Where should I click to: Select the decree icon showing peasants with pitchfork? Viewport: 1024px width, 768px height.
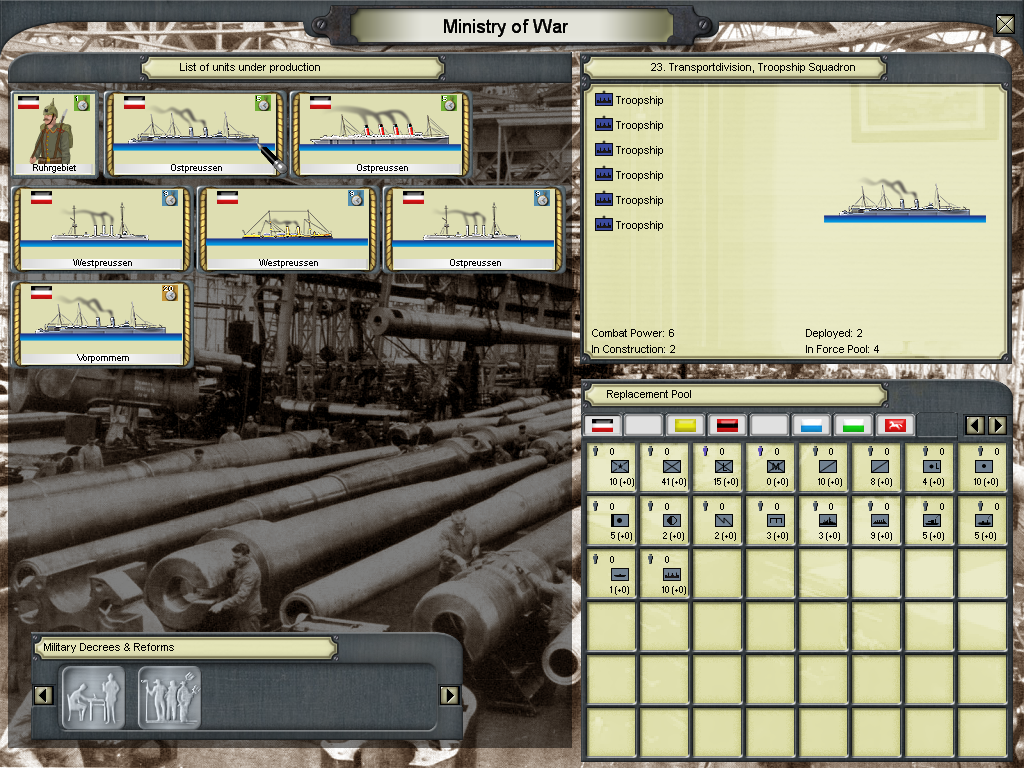[169, 696]
